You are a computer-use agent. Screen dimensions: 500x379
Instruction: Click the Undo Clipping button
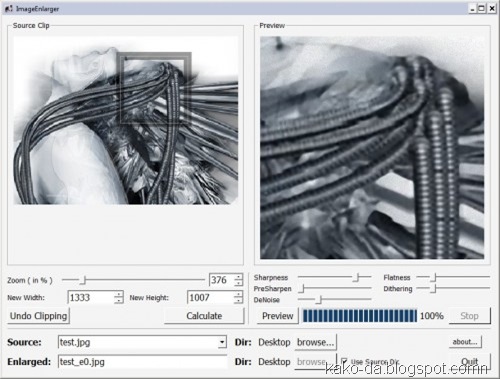pyautogui.click(x=38, y=316)
